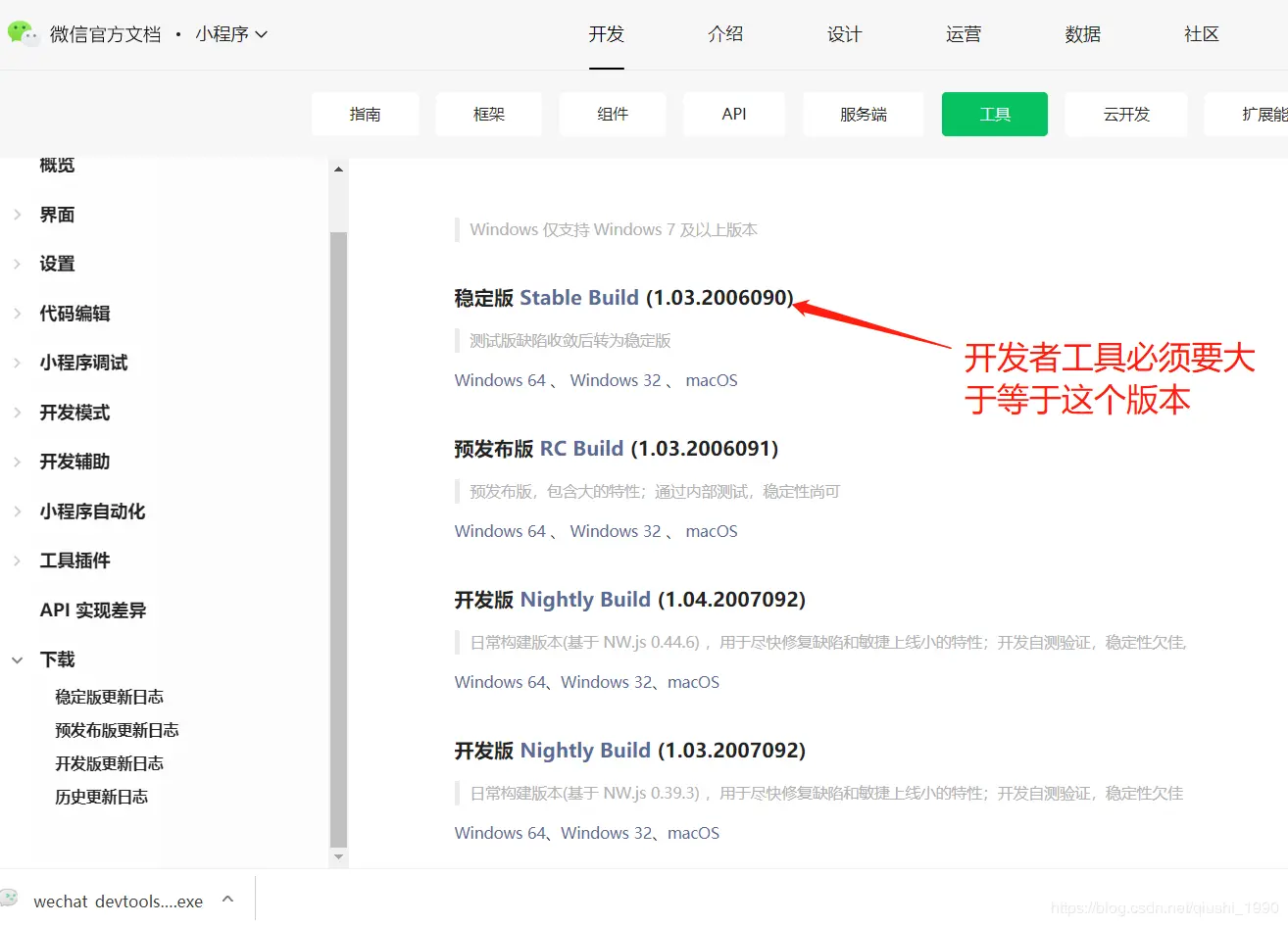This screenshot has width=1288, height=926.
Task: Open the 开发版更新日志 sidebar link
Action: pos(110,763)
